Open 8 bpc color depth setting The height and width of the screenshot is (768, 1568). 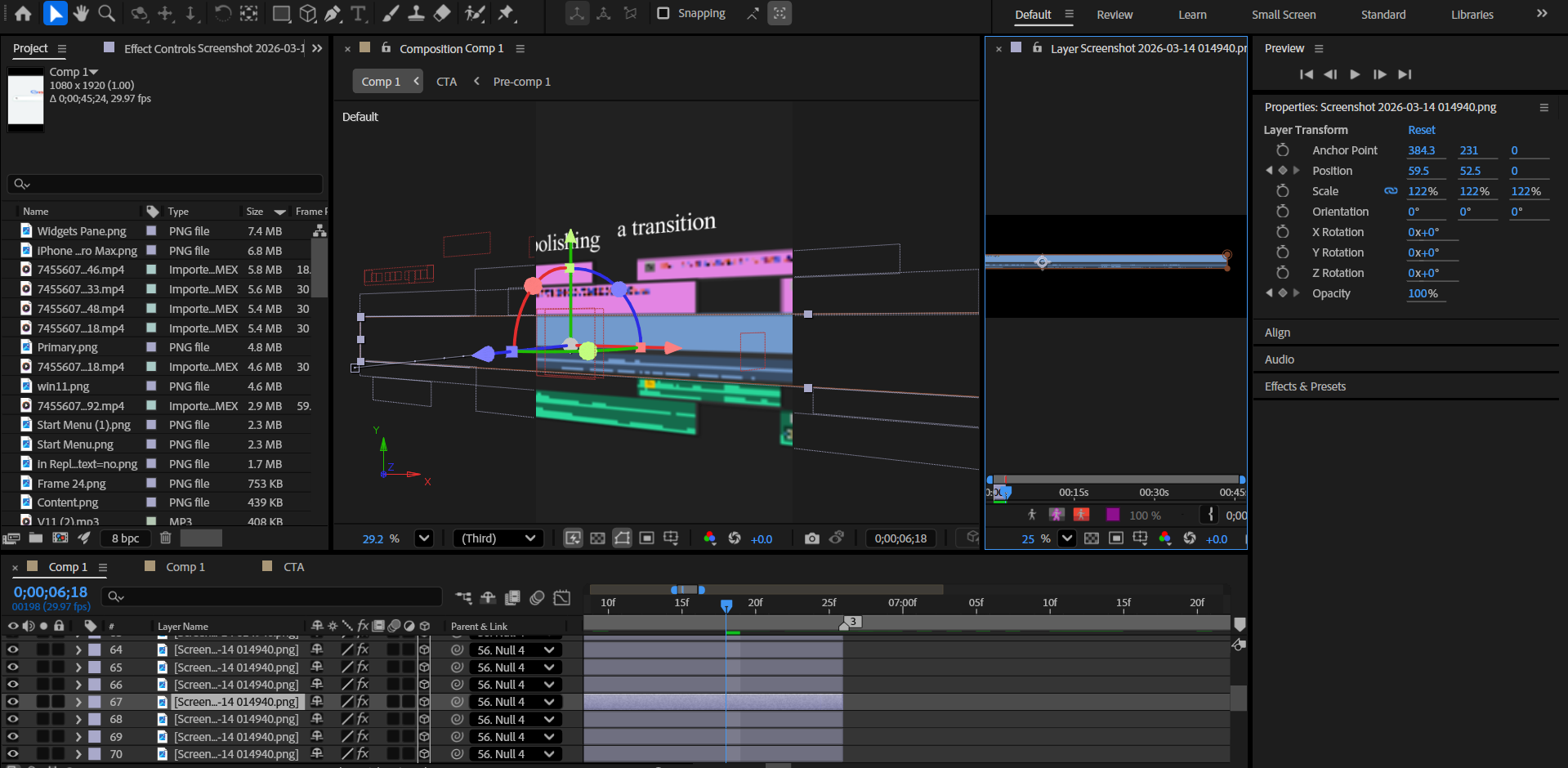pos(125,538)
